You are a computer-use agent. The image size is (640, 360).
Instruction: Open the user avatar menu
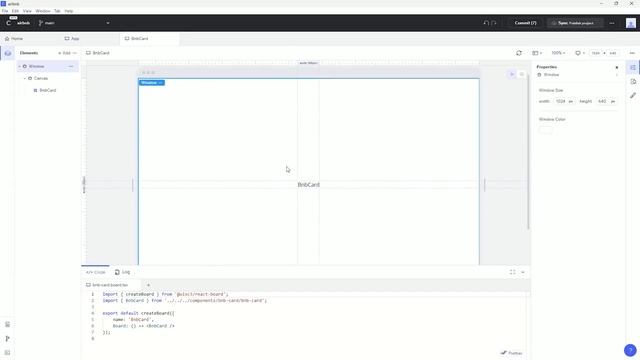point(631,23)
